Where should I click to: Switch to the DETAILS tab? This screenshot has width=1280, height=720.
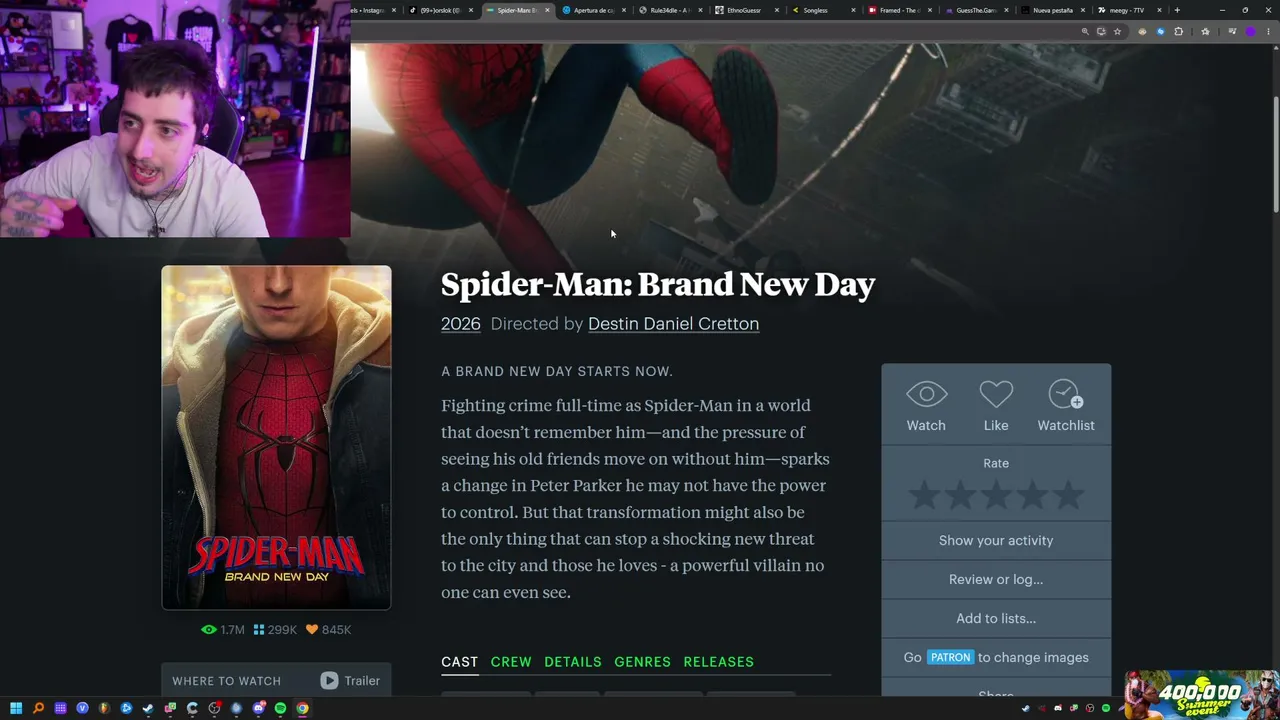pyautogui.click(x=573, y=662)
